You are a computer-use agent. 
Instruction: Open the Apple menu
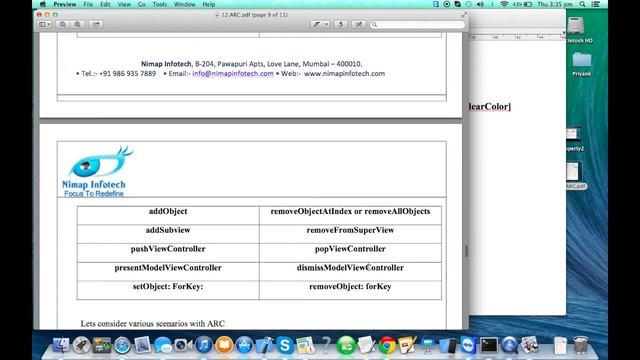pos(42,4)
